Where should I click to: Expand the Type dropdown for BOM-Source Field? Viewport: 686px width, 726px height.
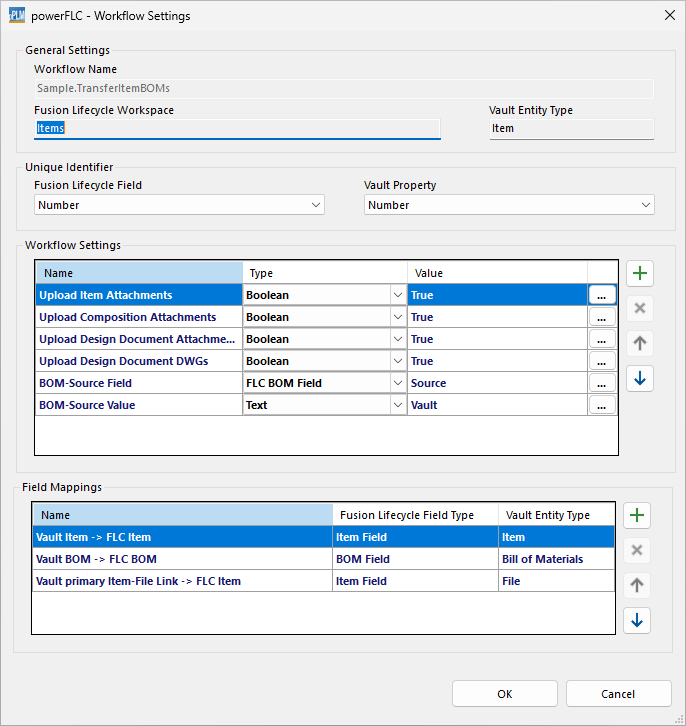pos(397,383)
